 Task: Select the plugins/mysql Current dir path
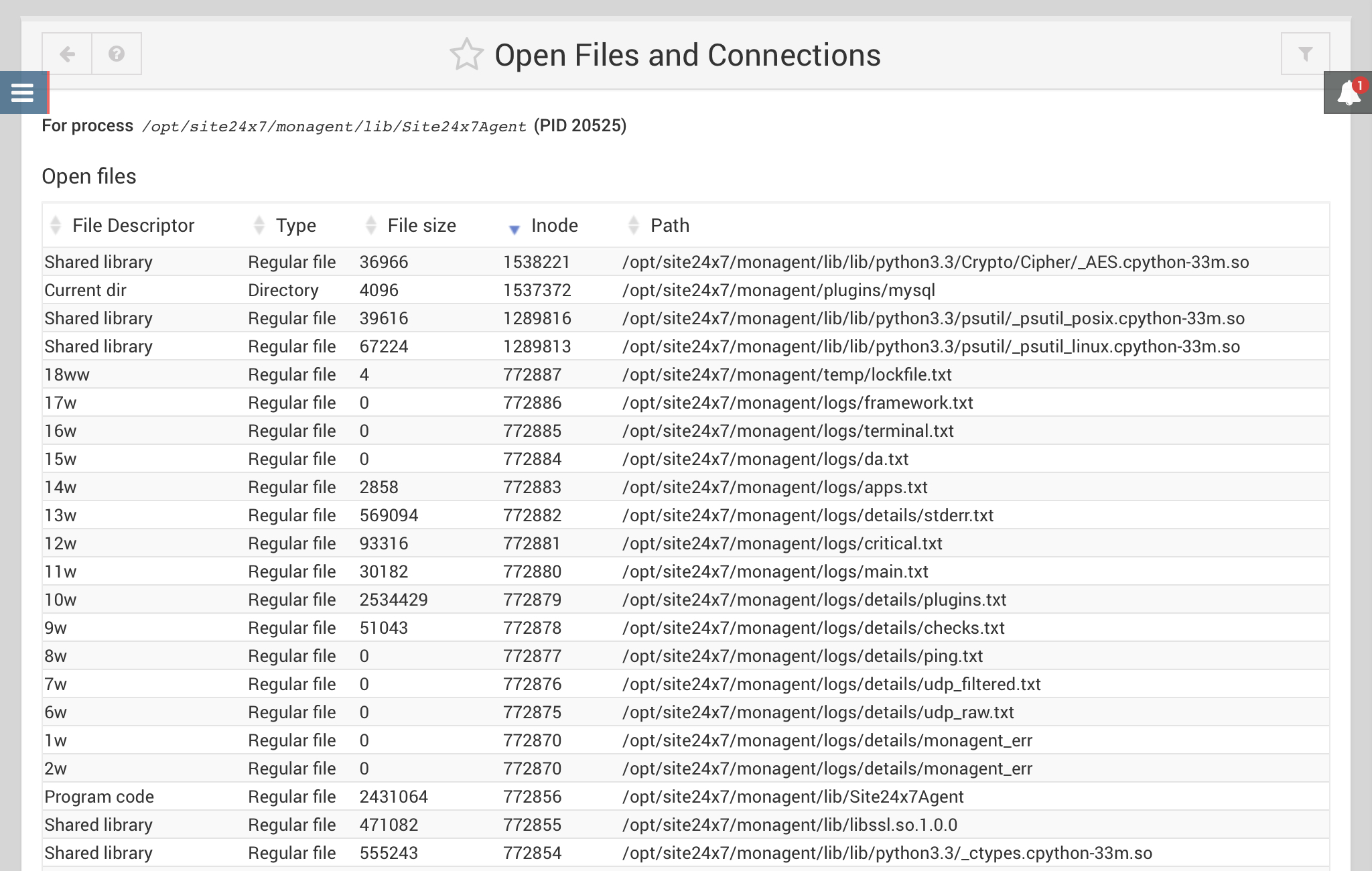pyautogui.click(x=778, y=290)
